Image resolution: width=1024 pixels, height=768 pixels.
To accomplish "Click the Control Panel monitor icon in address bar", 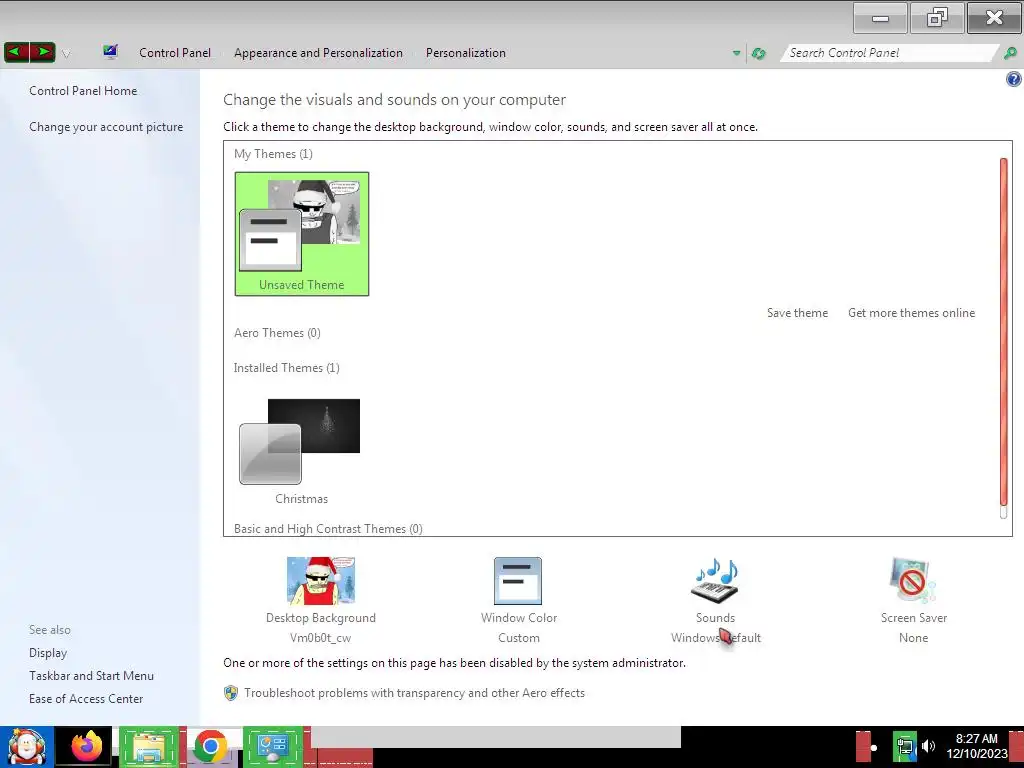I will 110,52.
